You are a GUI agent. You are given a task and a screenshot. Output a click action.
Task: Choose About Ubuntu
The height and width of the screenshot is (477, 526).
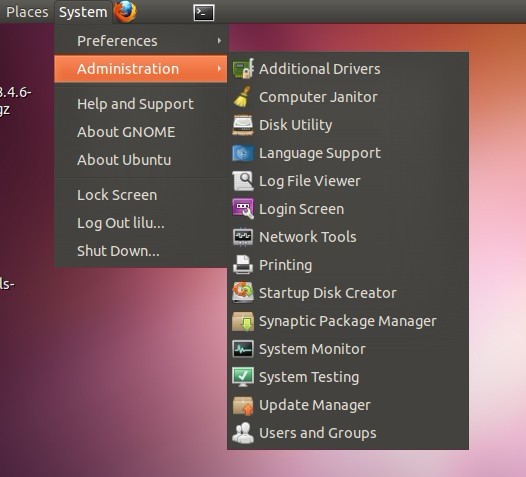(x=141, y=160)
